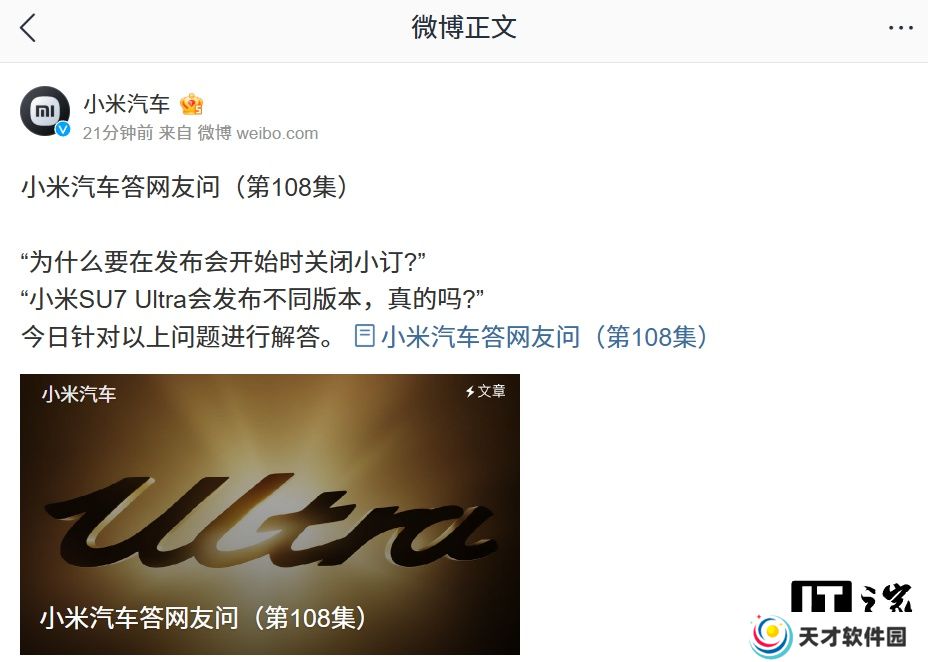
Task: Click the question about 小米SU7 Ultra versions
Action: pyautogui.click(x=252, y=299)
